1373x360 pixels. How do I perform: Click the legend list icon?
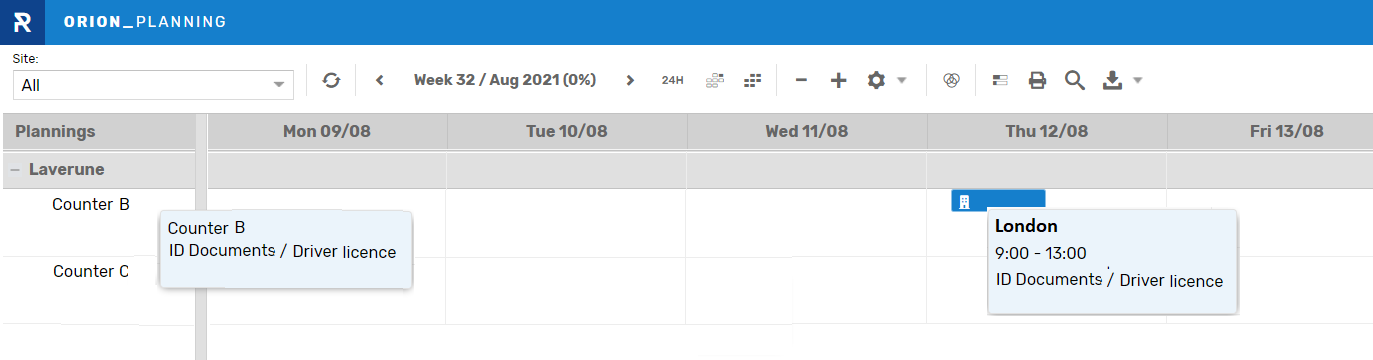pyautogui.click(x=1000, y=81)
